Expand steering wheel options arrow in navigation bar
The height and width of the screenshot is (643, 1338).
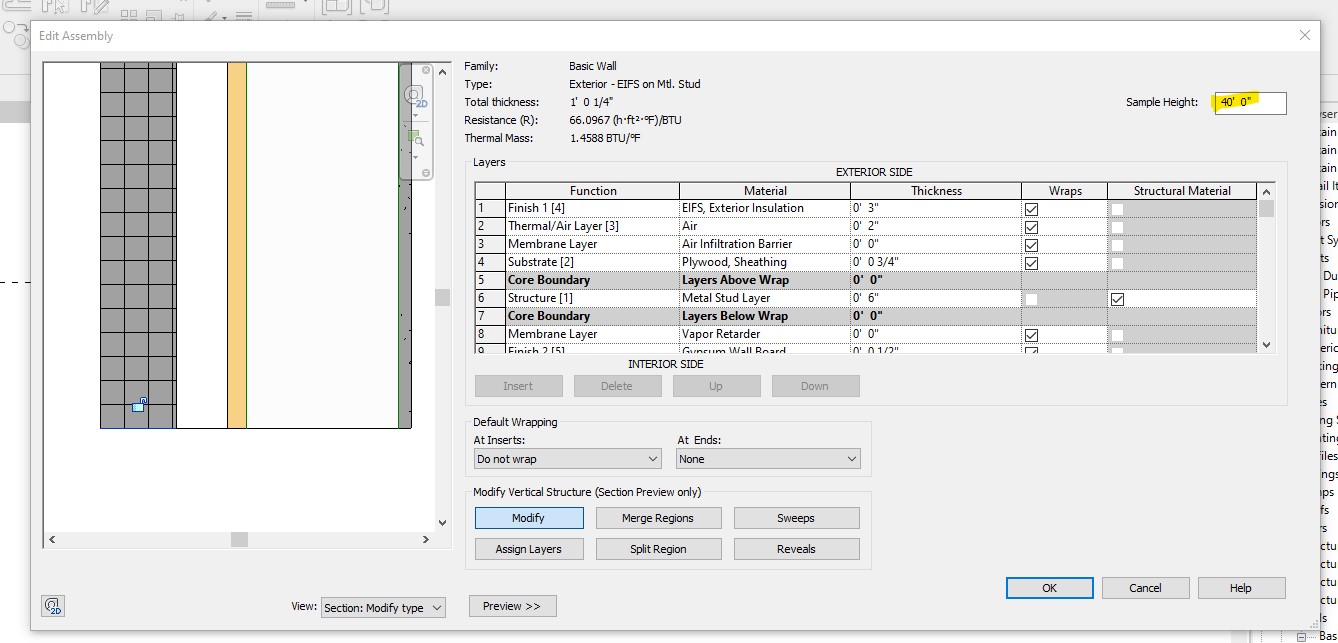tap(415, 115)
